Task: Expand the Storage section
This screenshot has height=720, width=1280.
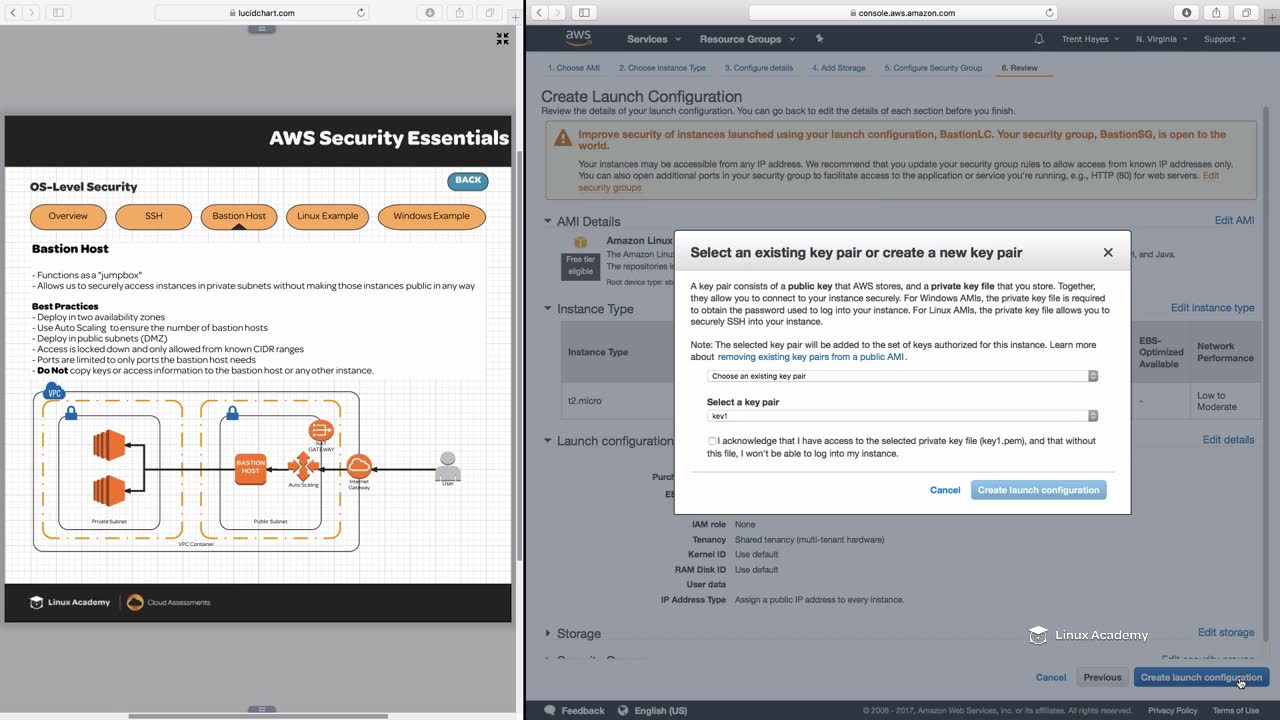Action: click(548, 634)
